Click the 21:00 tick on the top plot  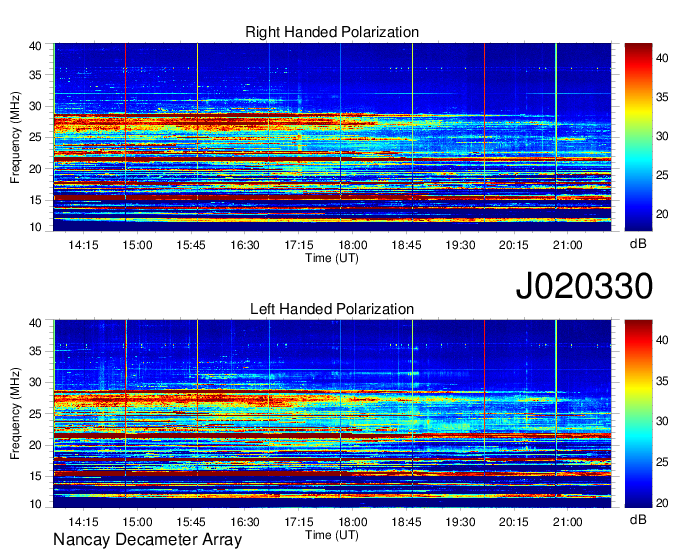click(x=568, y=245)
